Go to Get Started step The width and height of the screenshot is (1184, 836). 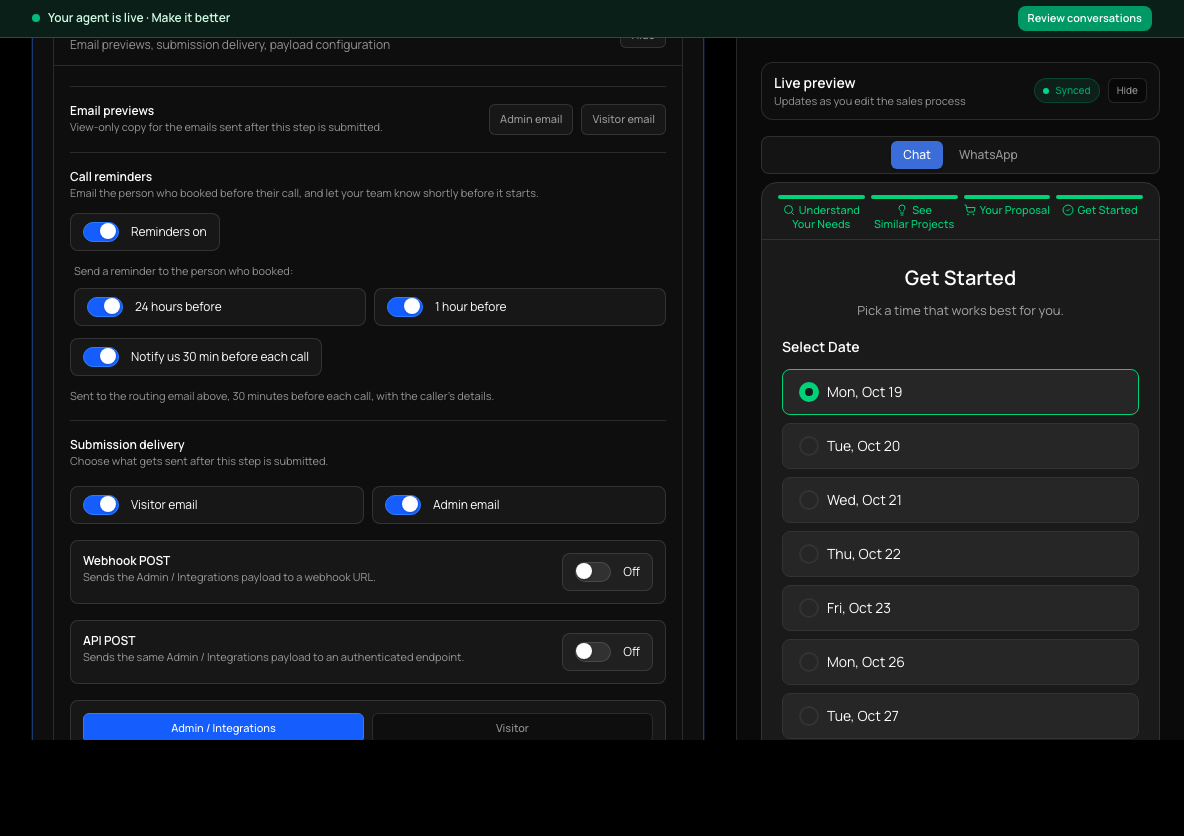click(1099, 207)
